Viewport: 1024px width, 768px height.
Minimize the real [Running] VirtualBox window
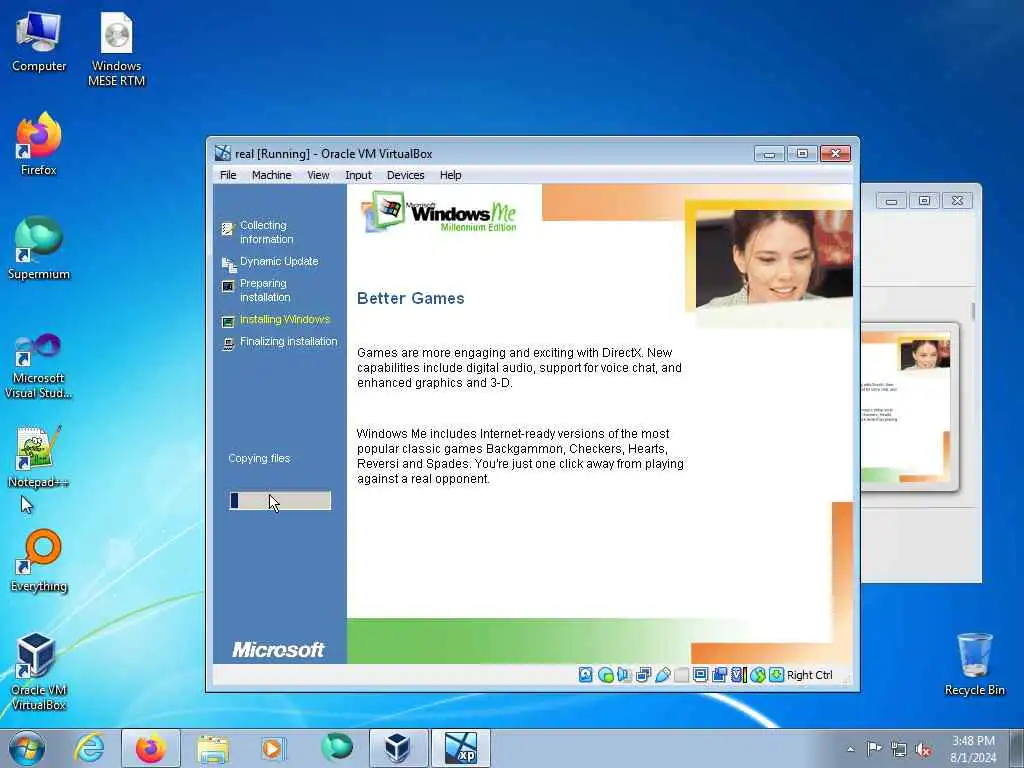[769, 154]
